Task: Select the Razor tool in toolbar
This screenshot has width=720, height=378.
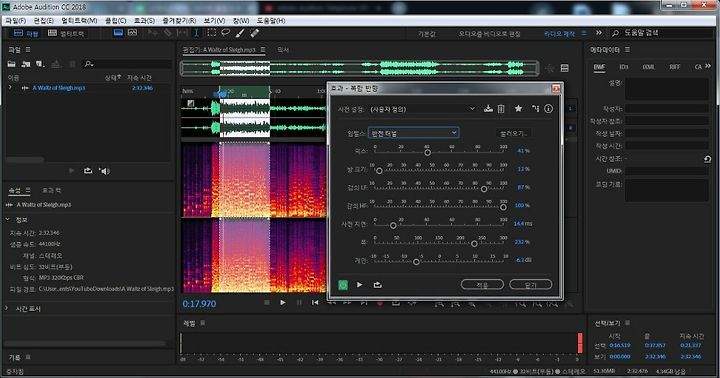Action: coord(168,33)
